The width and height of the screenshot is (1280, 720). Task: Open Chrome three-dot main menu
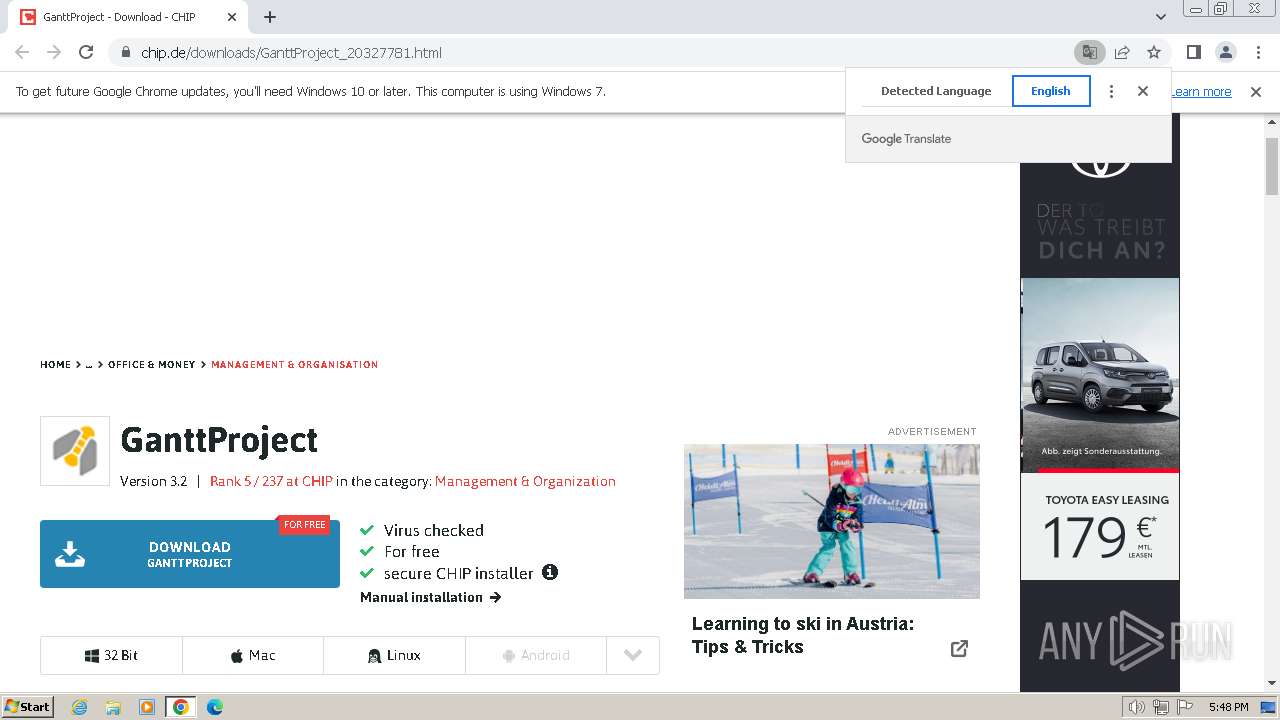pyautogui.click(x=1257, y=52)
